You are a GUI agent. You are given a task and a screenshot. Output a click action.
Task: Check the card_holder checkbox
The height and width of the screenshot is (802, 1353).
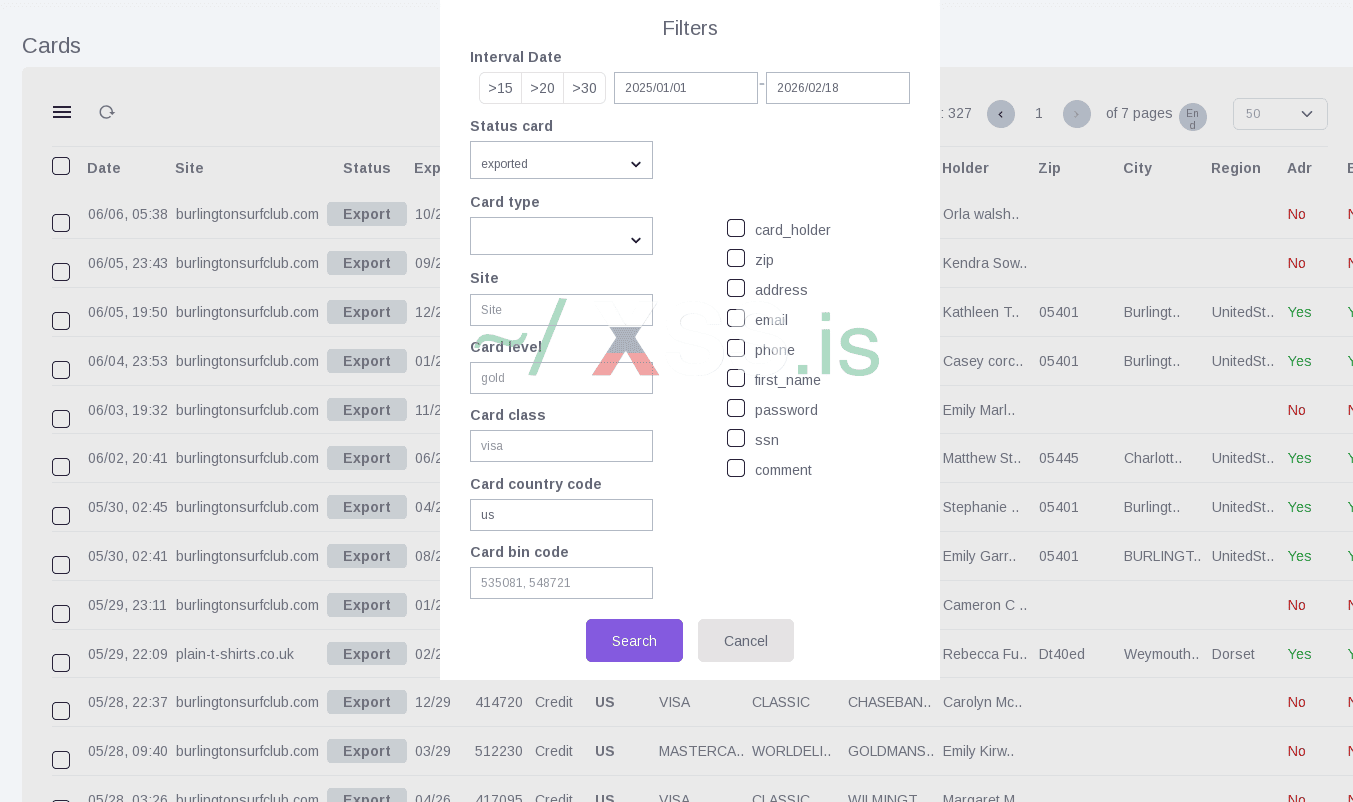tap(736, 228)
